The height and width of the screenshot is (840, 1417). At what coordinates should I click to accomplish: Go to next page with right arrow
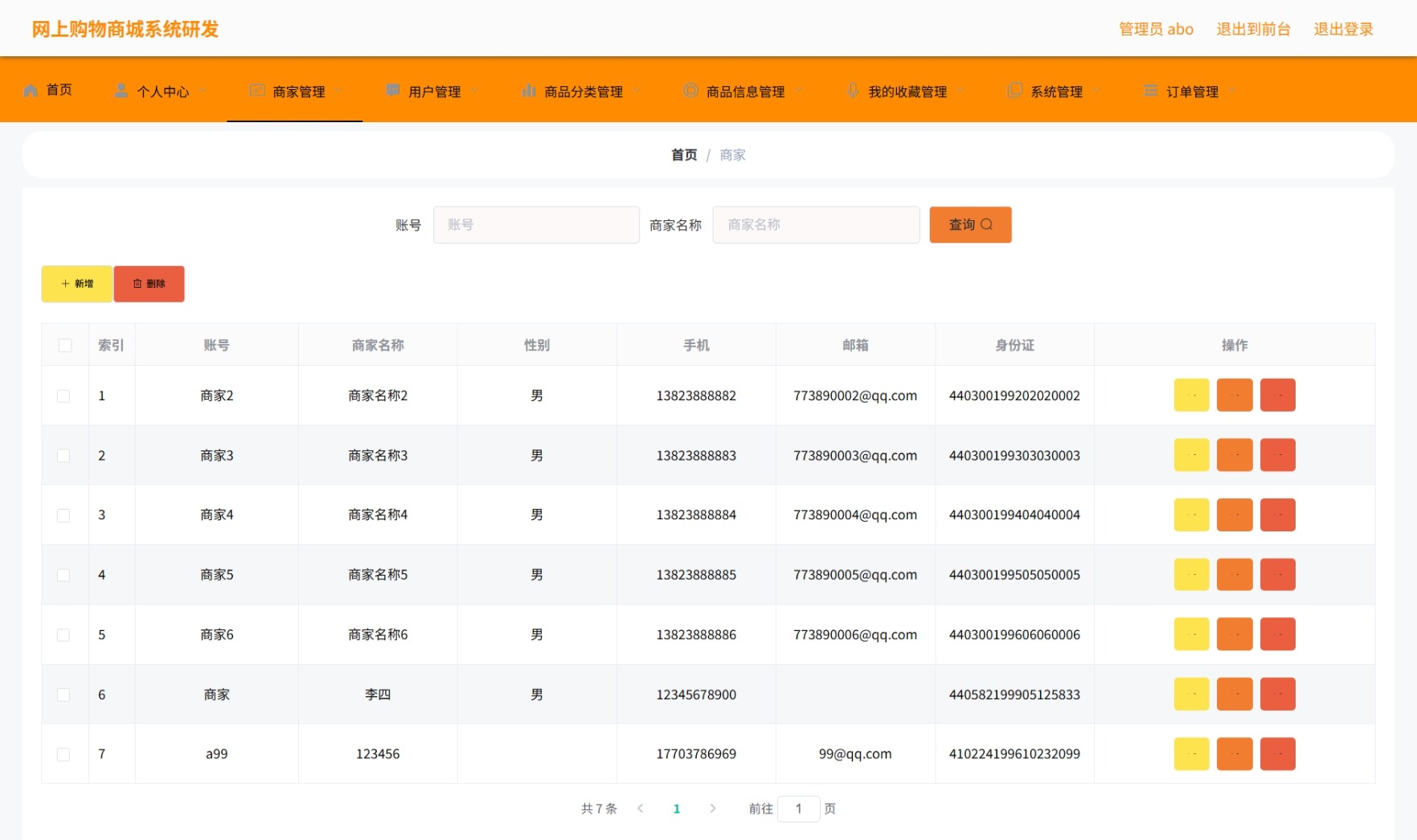712,809
